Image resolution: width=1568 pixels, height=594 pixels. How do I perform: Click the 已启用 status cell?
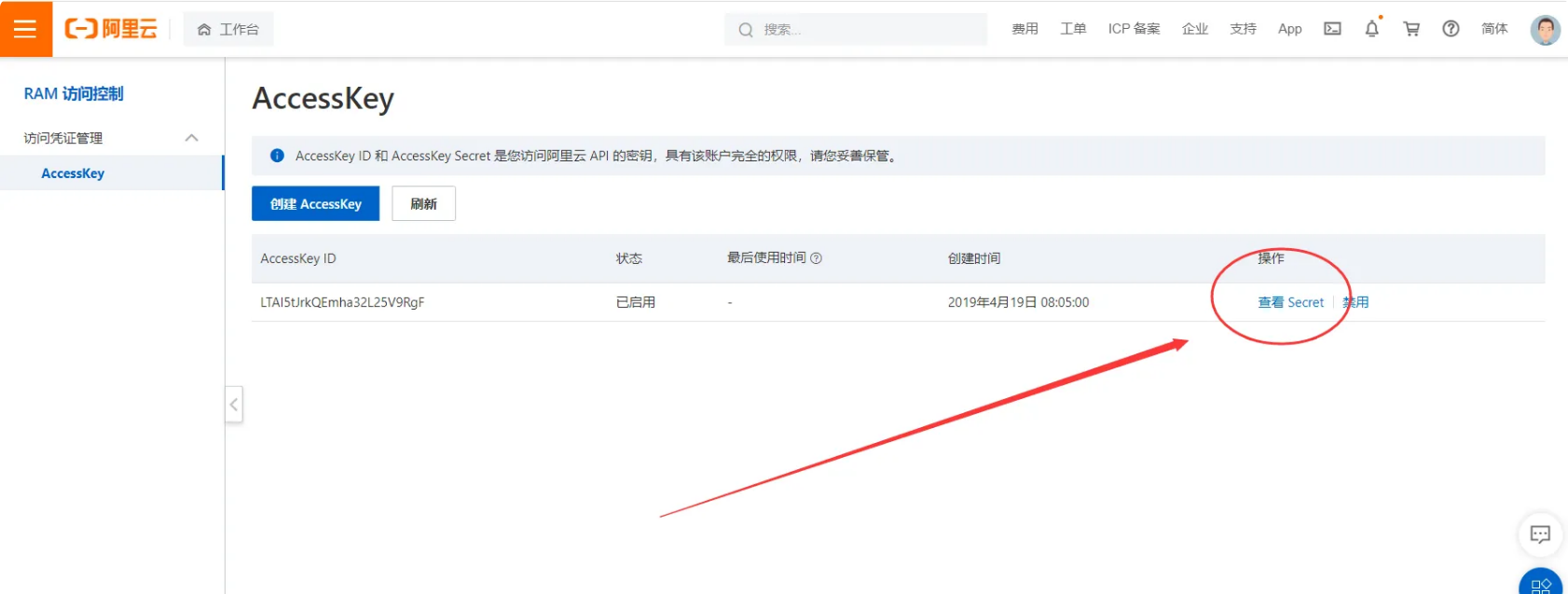point(636,302)
